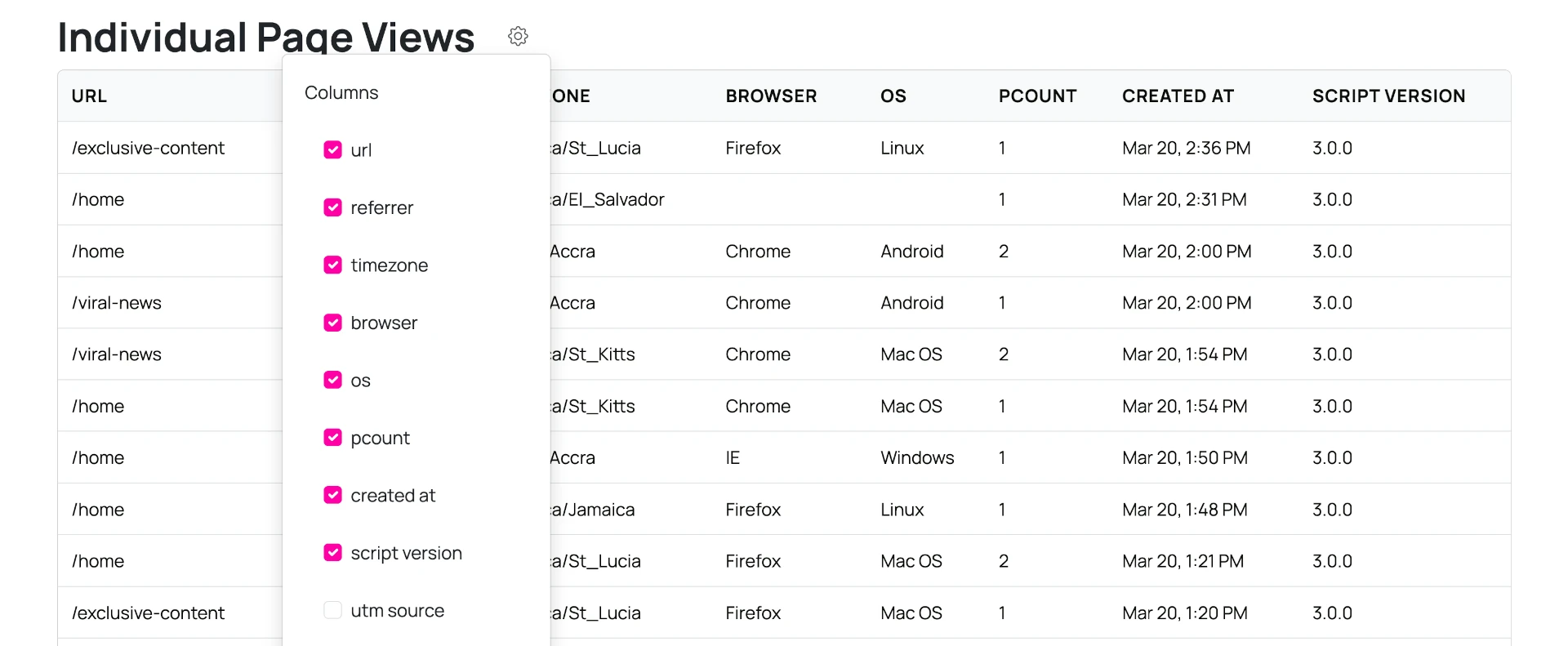This screenshot has width=1568, height=646.
Task: Toggle the timezone column checkbox
Action: click(x=332, y=265)
